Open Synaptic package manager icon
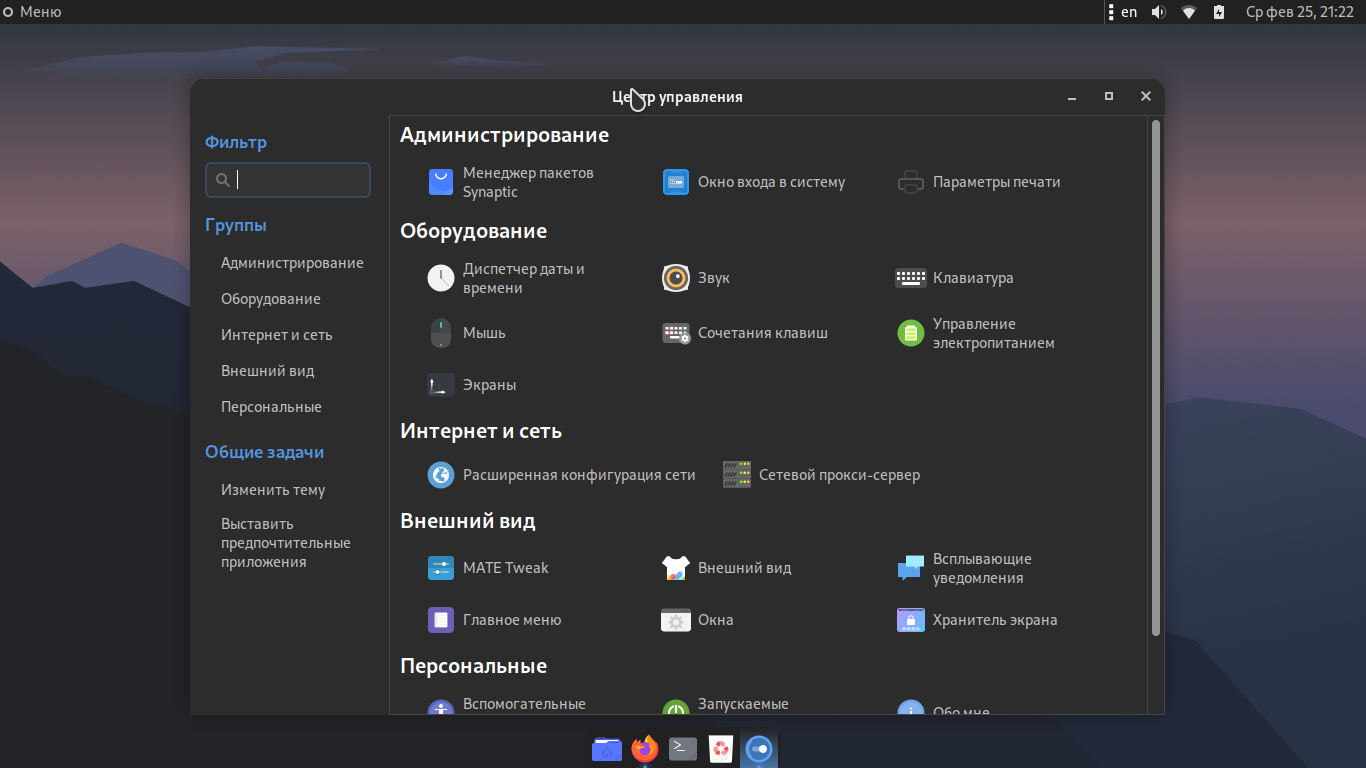The image size is (1366, 768). (x=441, y=182)
